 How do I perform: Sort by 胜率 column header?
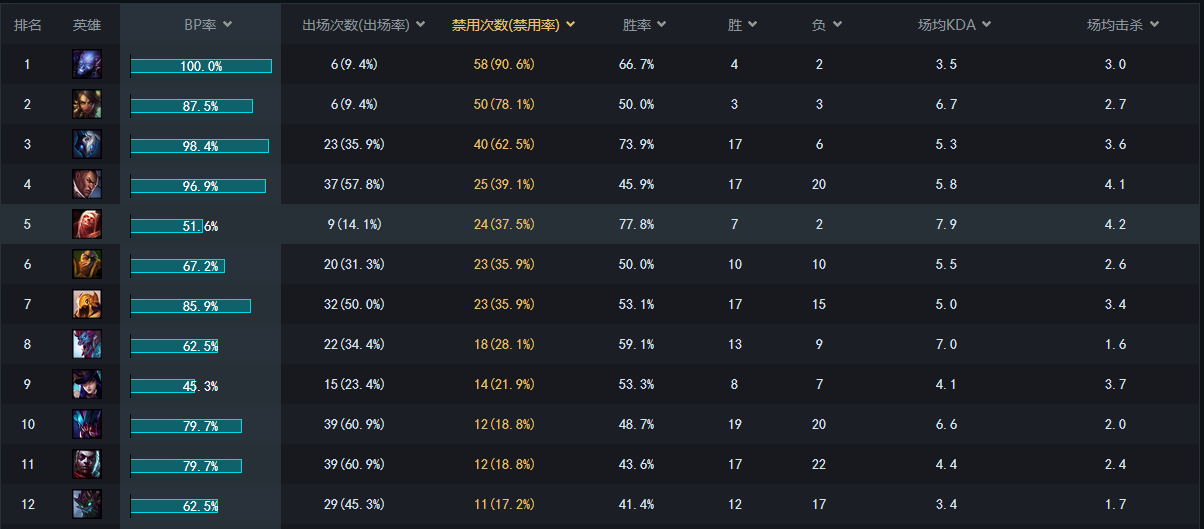(644, 25)
